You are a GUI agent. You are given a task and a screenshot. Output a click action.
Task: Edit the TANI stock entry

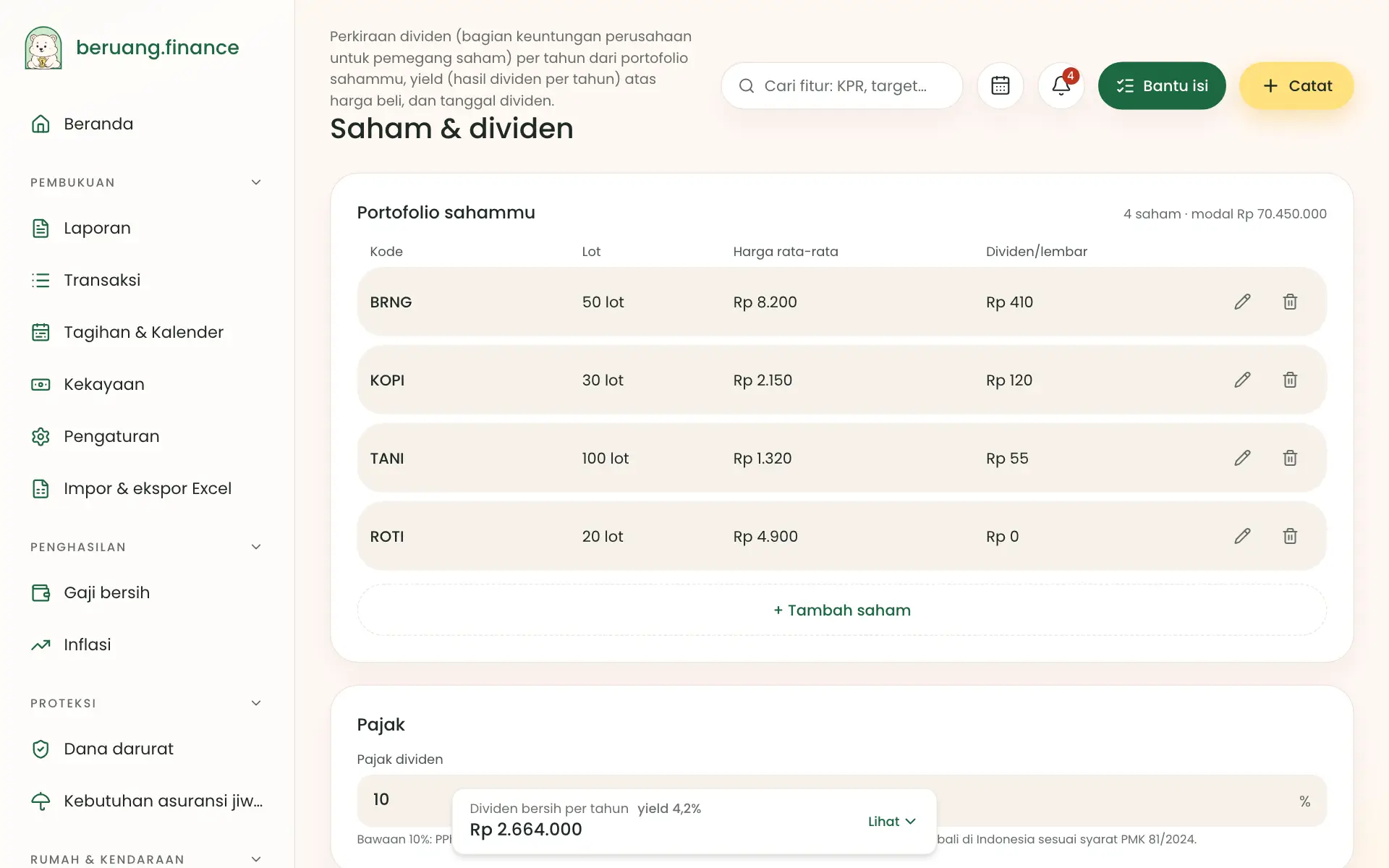click(1242, 458)
